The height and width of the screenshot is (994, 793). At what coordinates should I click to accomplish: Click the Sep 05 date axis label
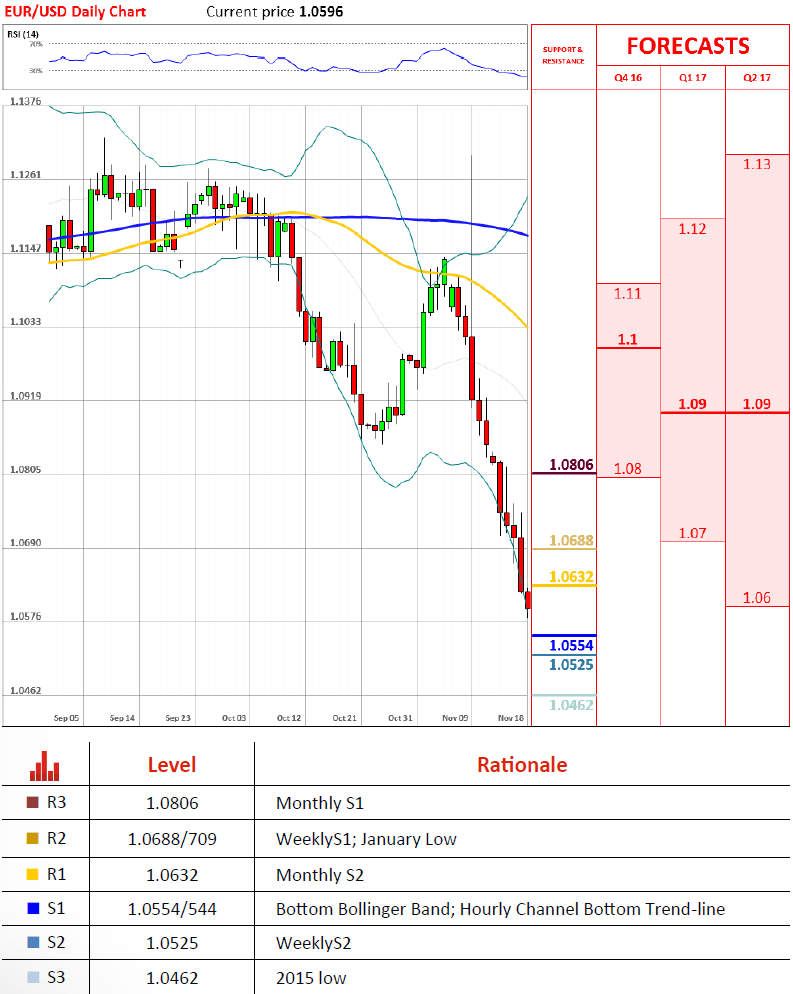[67, 718]
